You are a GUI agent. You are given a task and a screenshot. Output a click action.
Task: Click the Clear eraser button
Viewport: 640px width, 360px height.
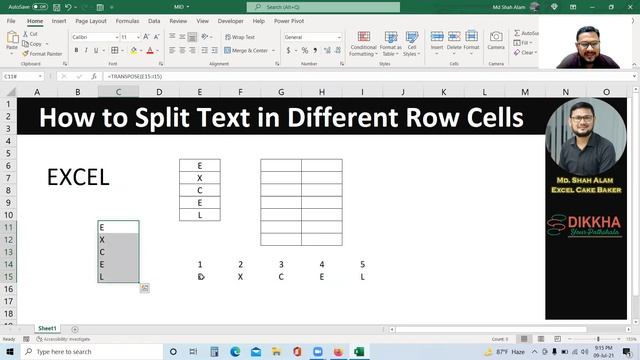[525, 53]
